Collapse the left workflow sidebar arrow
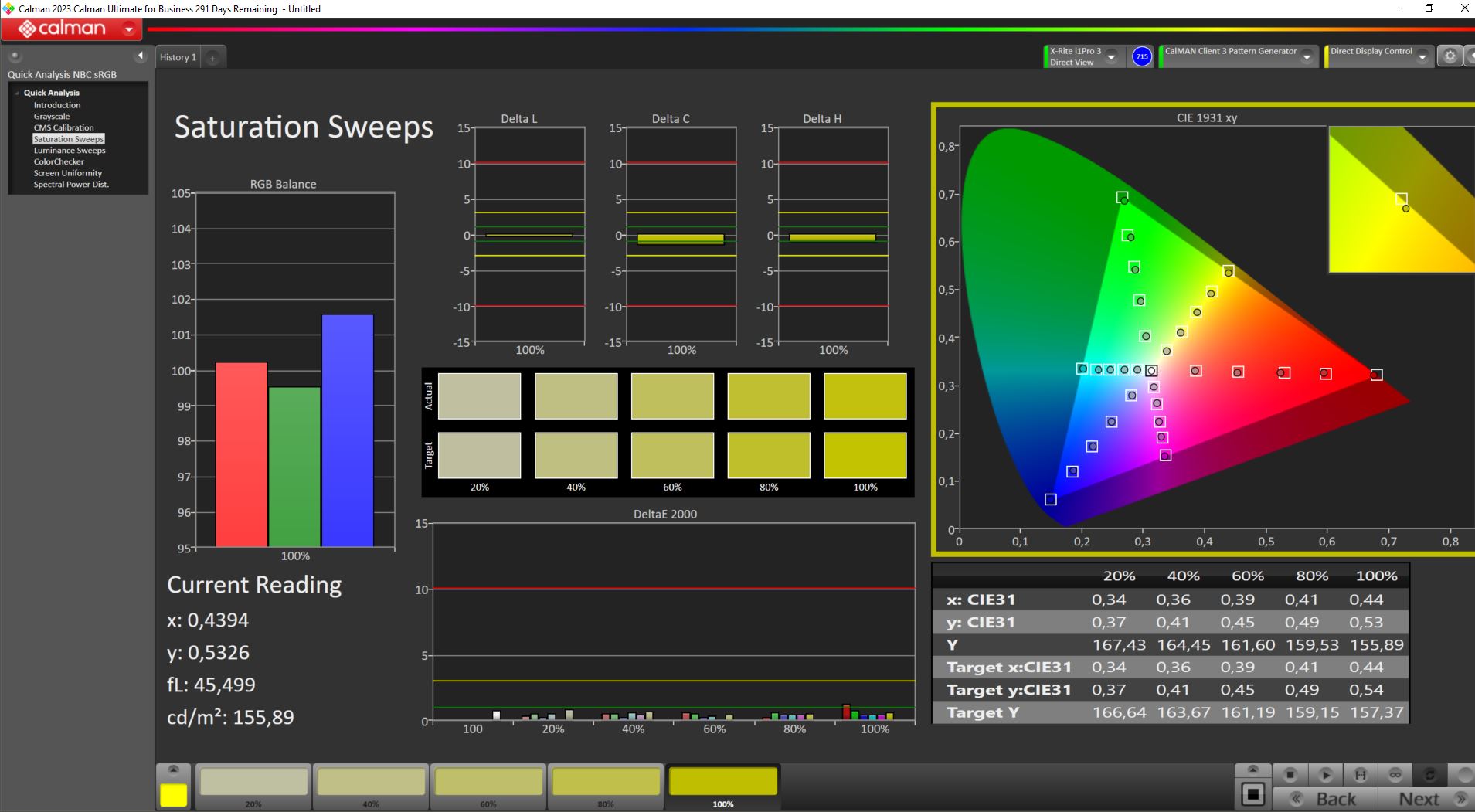Screen dimensions: 1475x812 click(140, 56)
